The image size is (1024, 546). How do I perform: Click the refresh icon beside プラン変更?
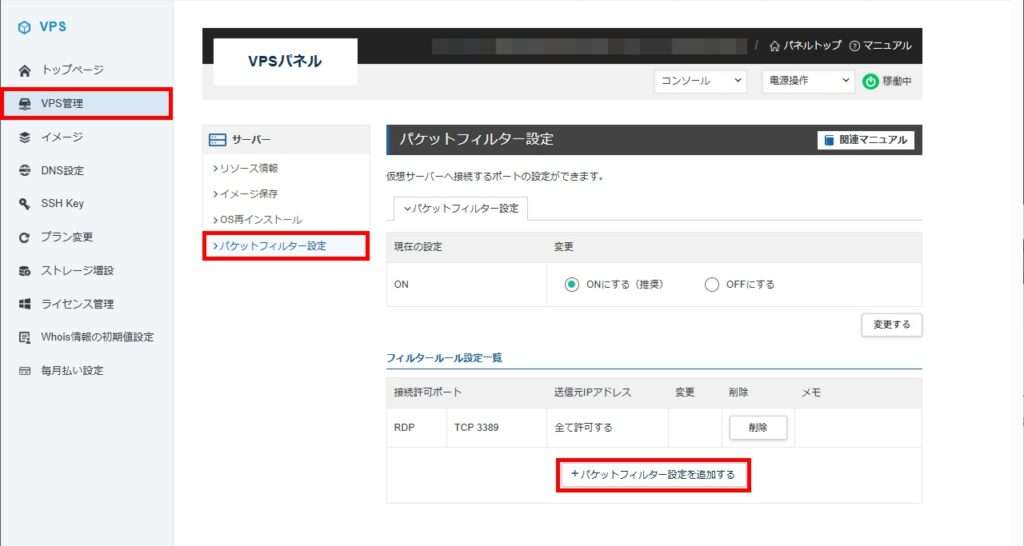(25, 238)
